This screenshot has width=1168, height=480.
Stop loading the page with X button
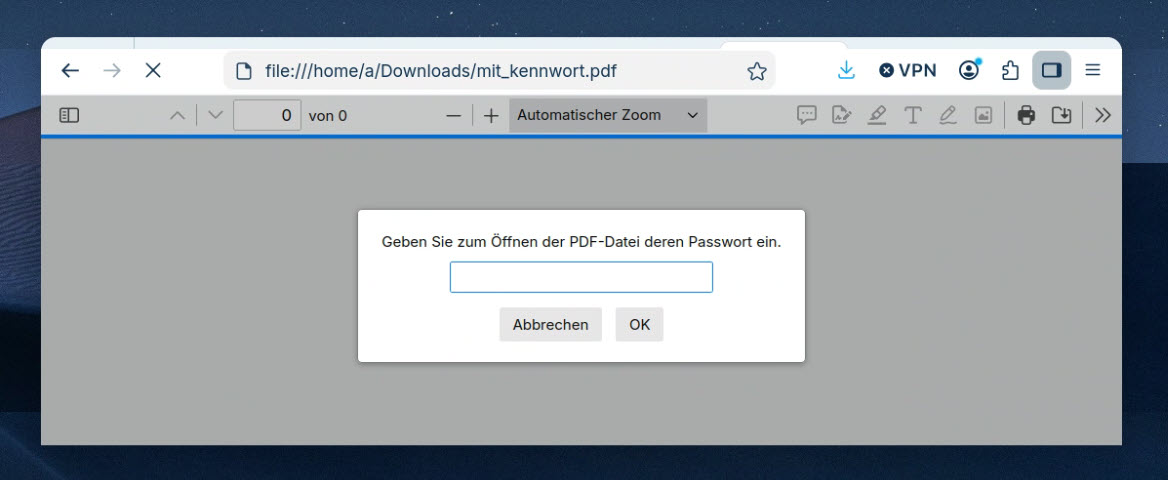[153, 70]
